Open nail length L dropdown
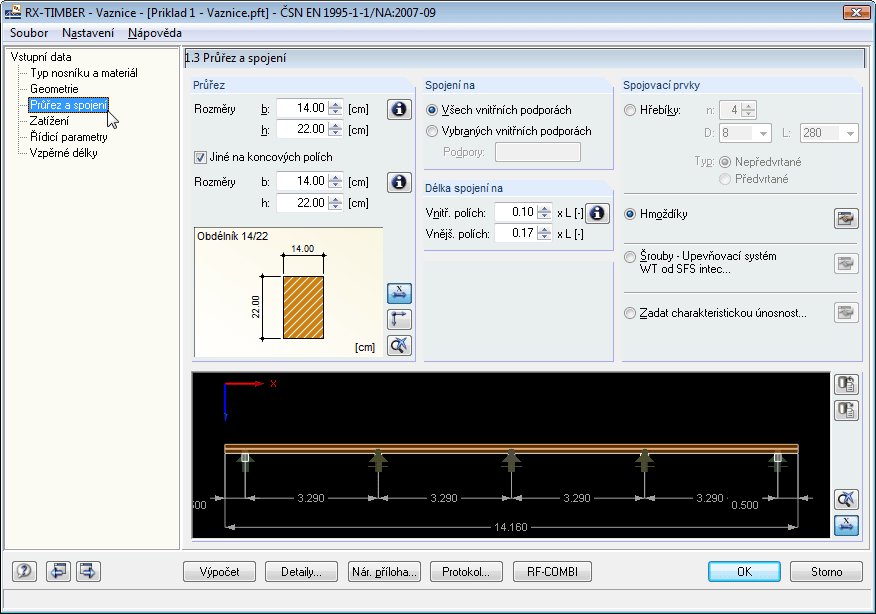This screenshot has width=876, height=614. [850, 134]
